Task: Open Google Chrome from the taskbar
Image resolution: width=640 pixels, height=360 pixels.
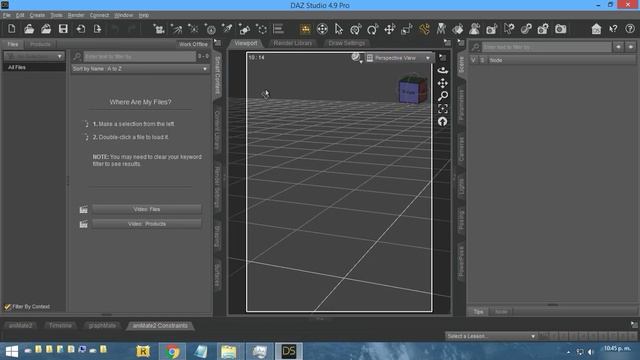Action: [172, 351]
